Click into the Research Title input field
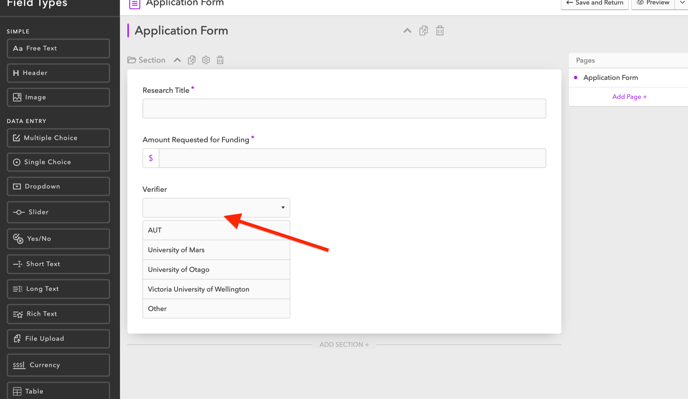 [x=344, y=108]
